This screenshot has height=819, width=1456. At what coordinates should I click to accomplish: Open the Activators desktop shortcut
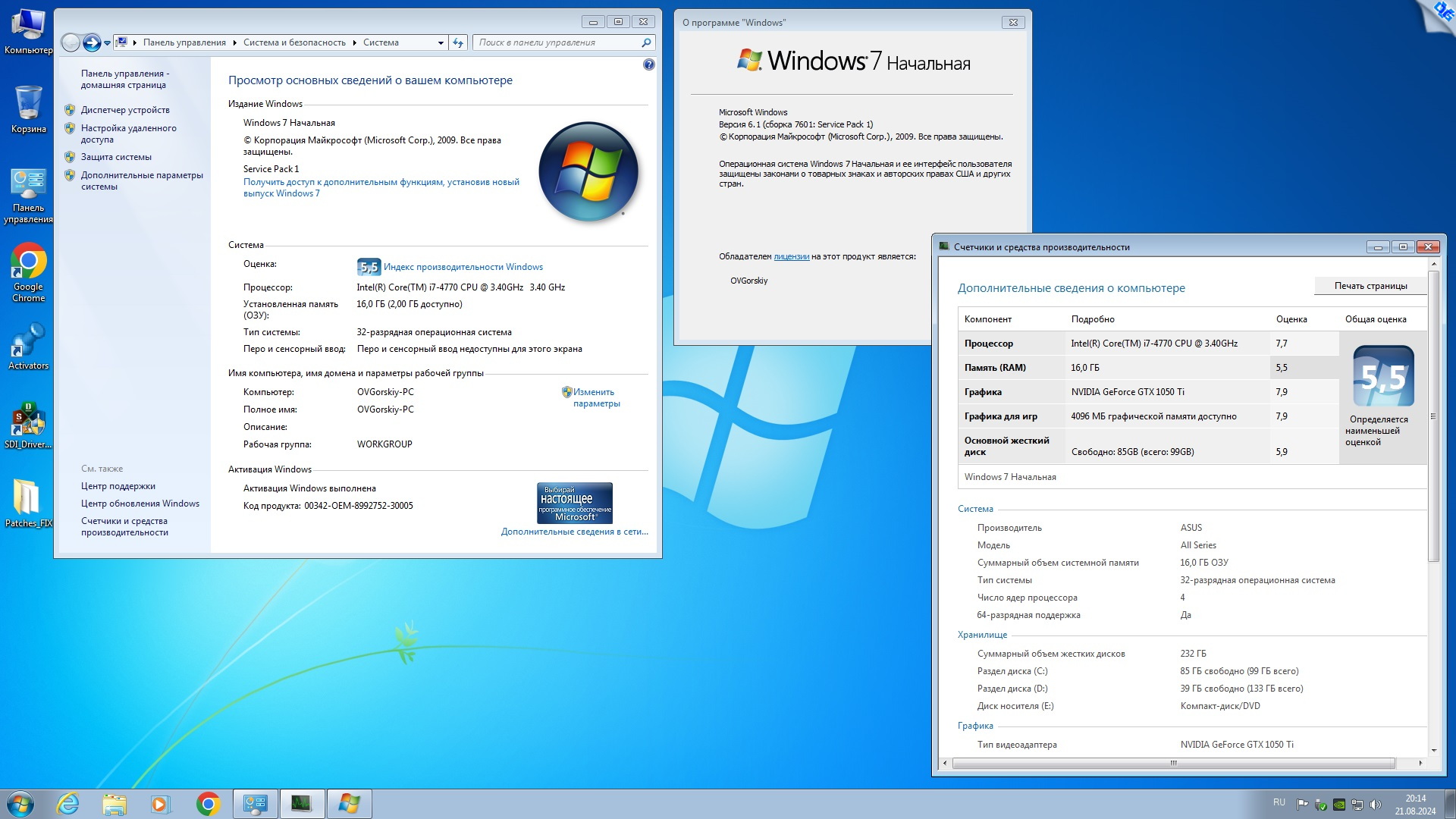(28, 347)
